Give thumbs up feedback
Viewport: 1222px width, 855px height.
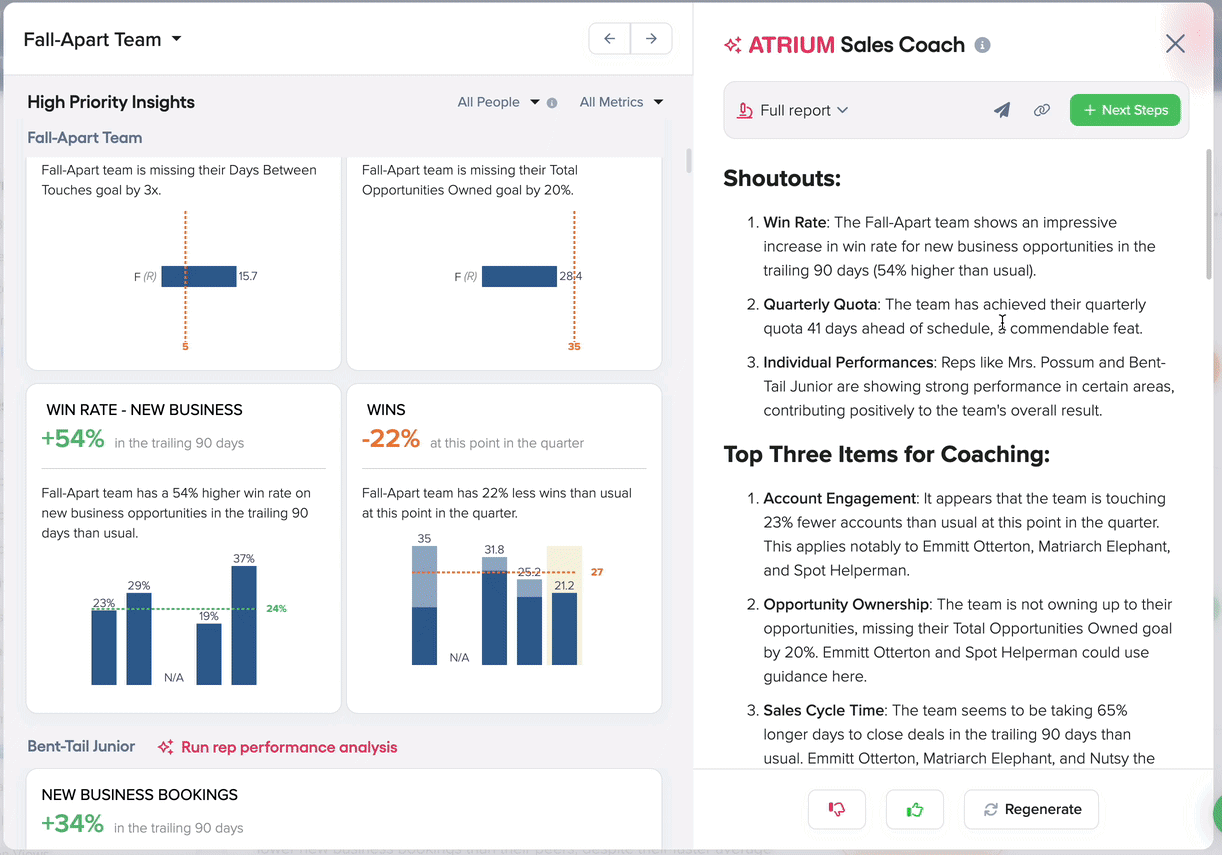coord(915,809)
